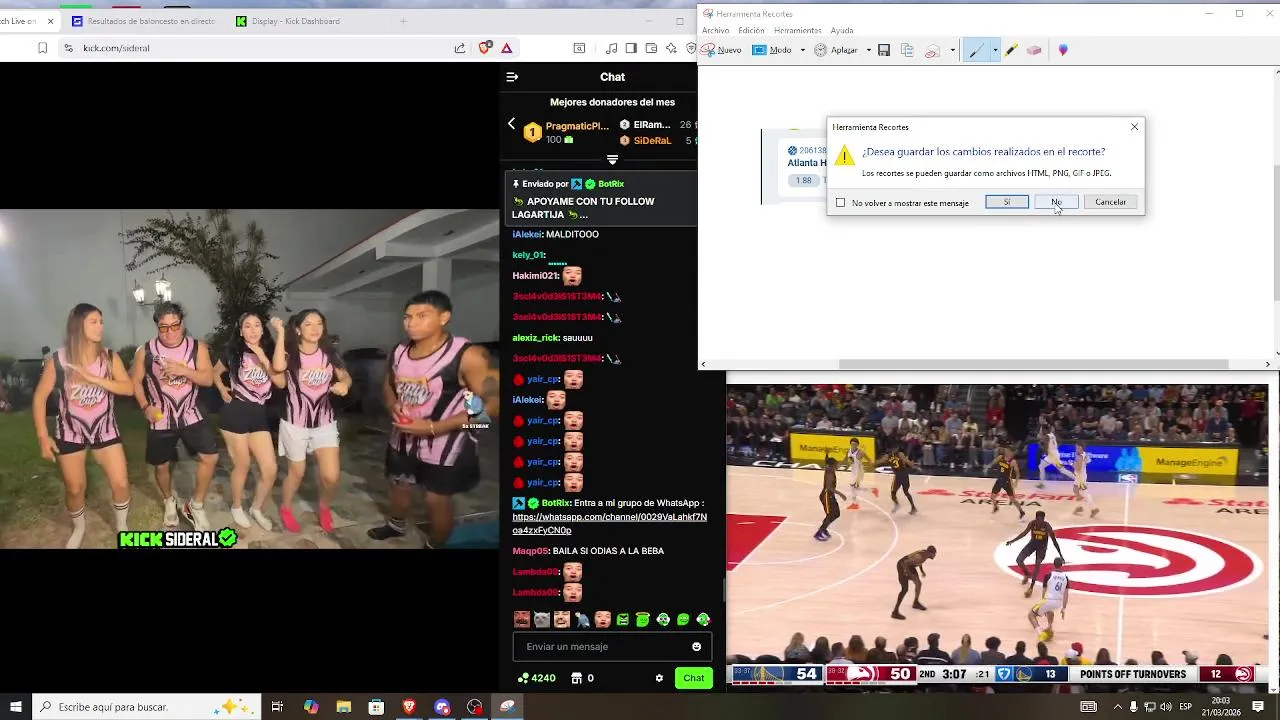Open the WhatsApp channel link in chat
Viewport: 1280px width, 720px height.
pos(609,523)
